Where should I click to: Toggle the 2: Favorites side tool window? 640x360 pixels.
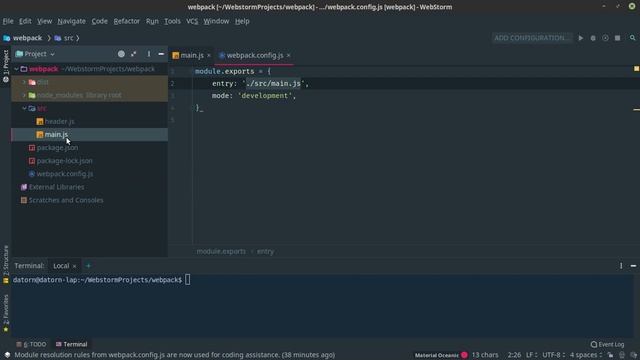6,313
